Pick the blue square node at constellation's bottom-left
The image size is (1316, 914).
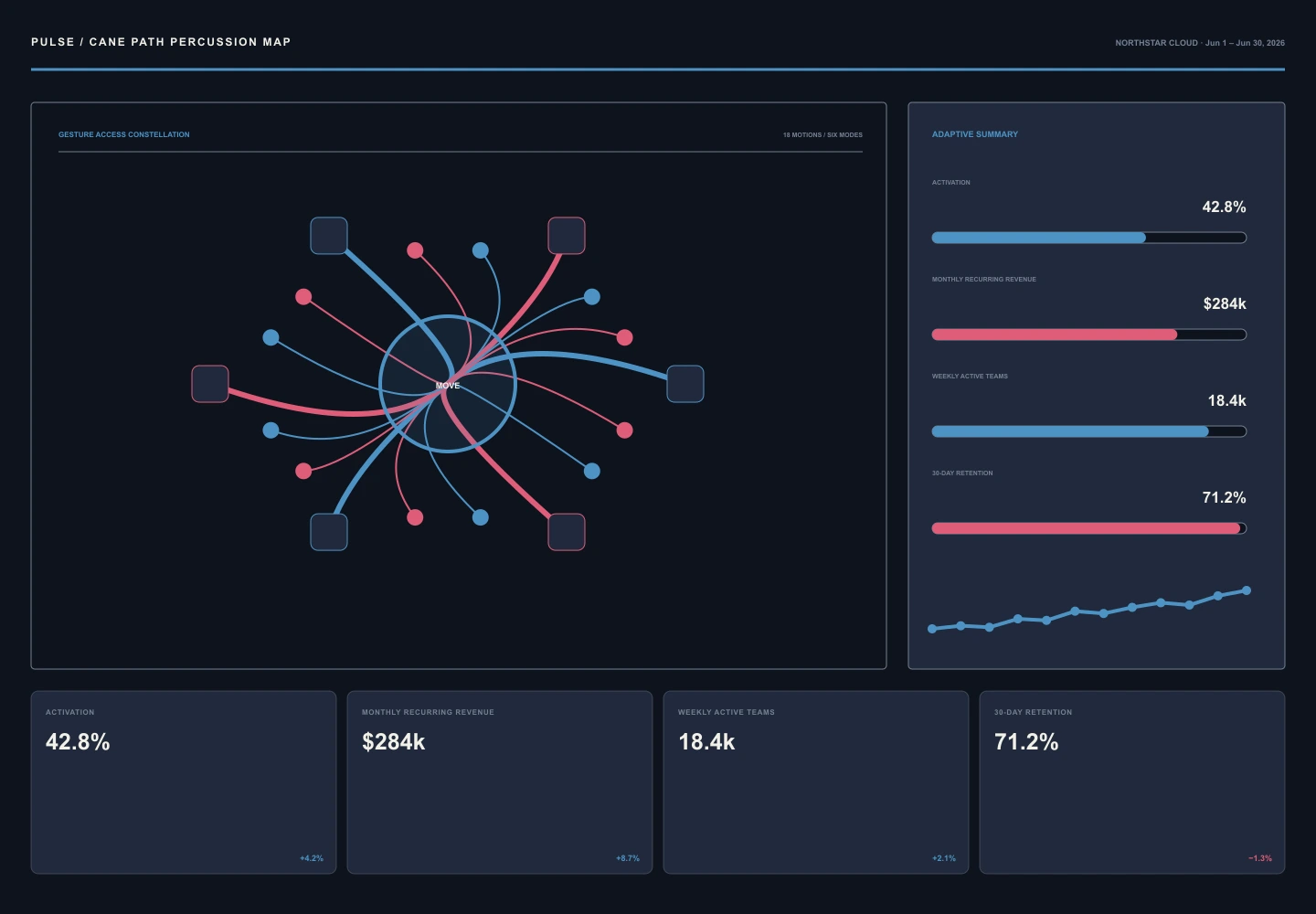329,532
